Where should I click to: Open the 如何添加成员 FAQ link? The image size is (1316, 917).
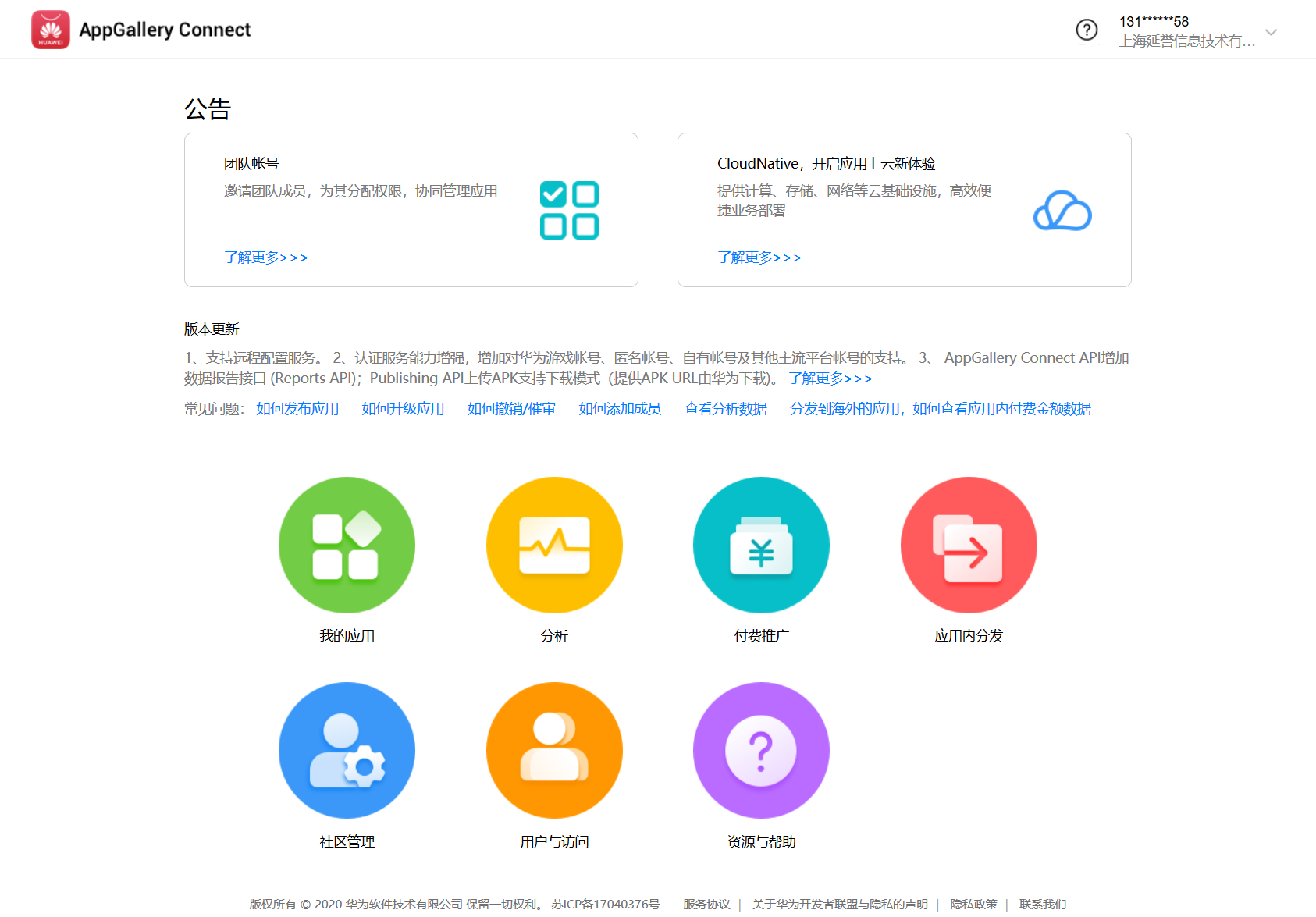coord(620,409)
